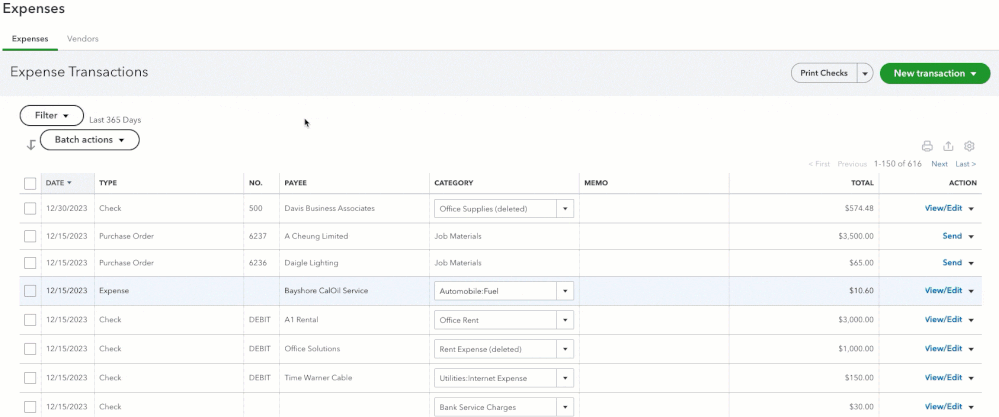Open action arrow for A Cheung Limited row
This screenshot has height=417, width=999.
970,237
